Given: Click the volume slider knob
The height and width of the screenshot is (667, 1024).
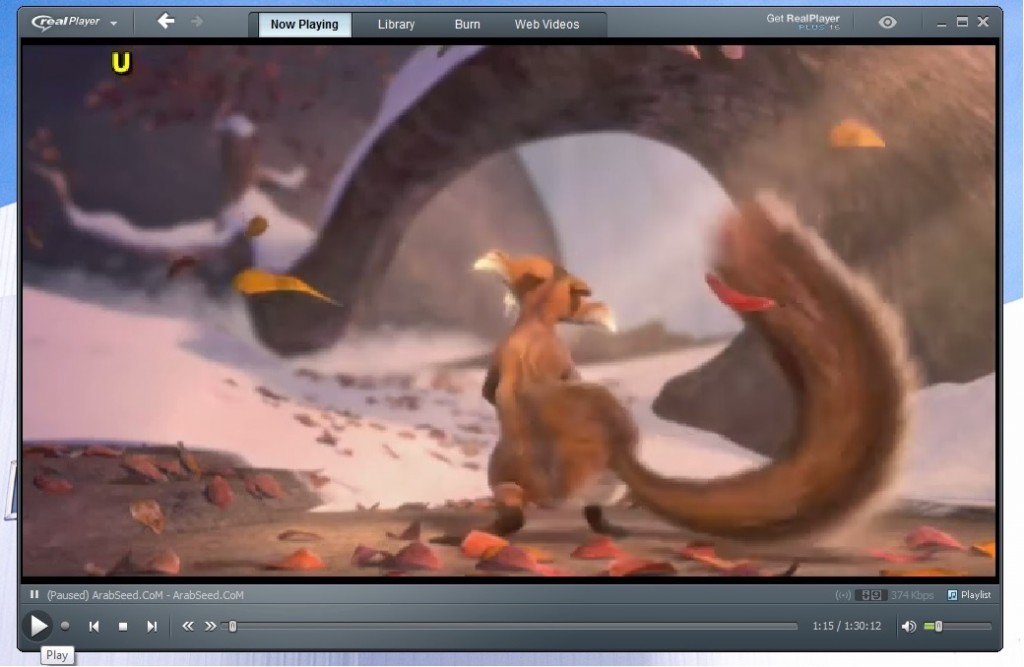Looking at the screenshot, I should pyautogui.click(x=938, y=626).
